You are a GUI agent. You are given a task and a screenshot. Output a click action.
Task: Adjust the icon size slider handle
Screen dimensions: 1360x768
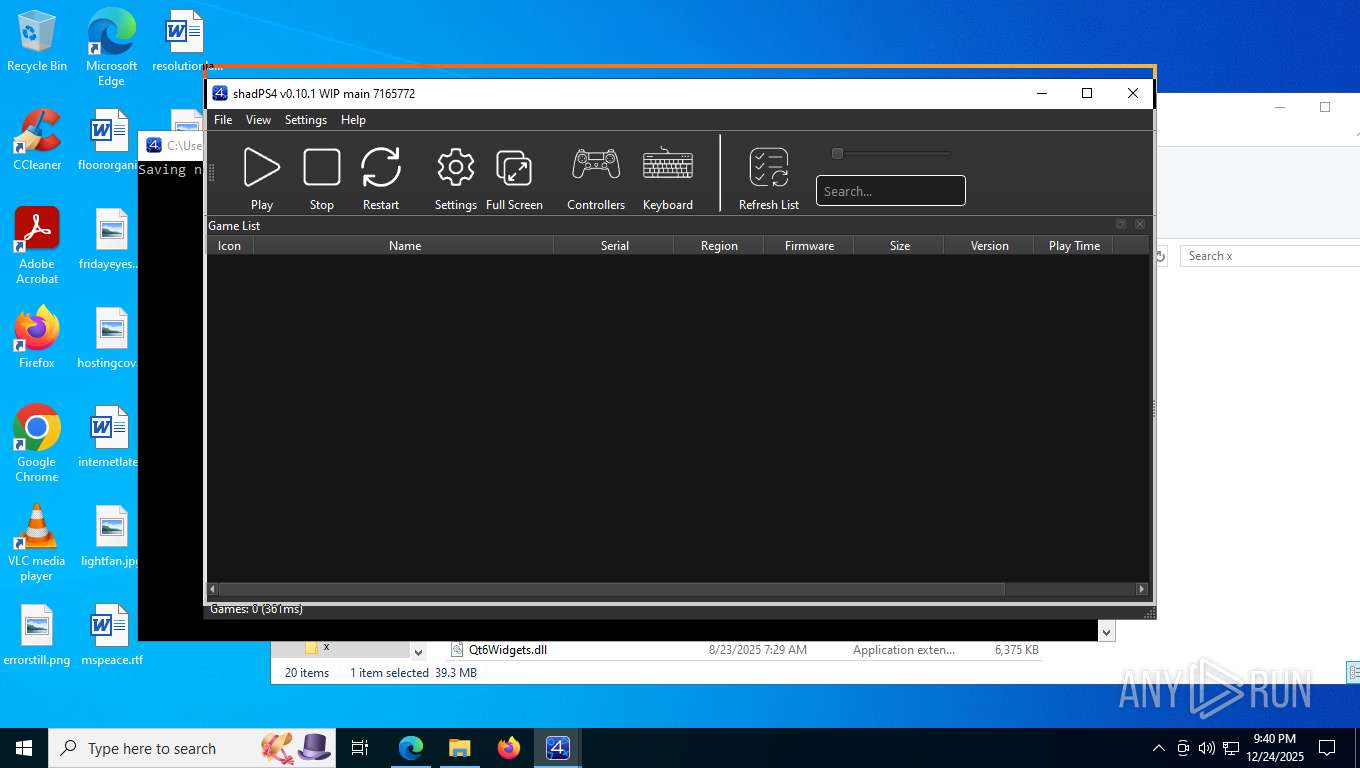pyautogui.click(x=838, y=153)
